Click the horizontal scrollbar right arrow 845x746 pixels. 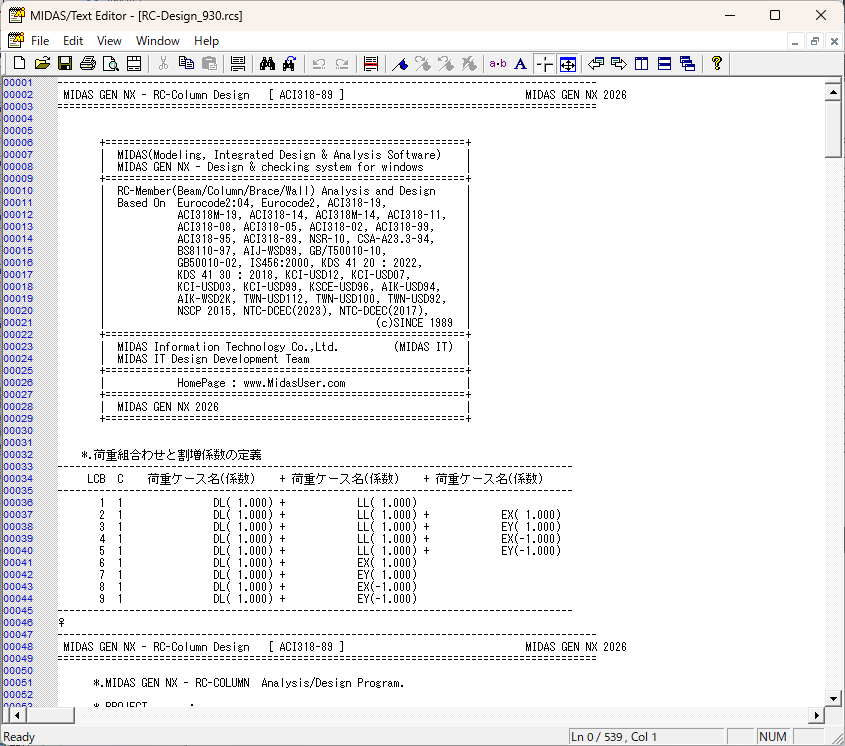coord(816,715)
